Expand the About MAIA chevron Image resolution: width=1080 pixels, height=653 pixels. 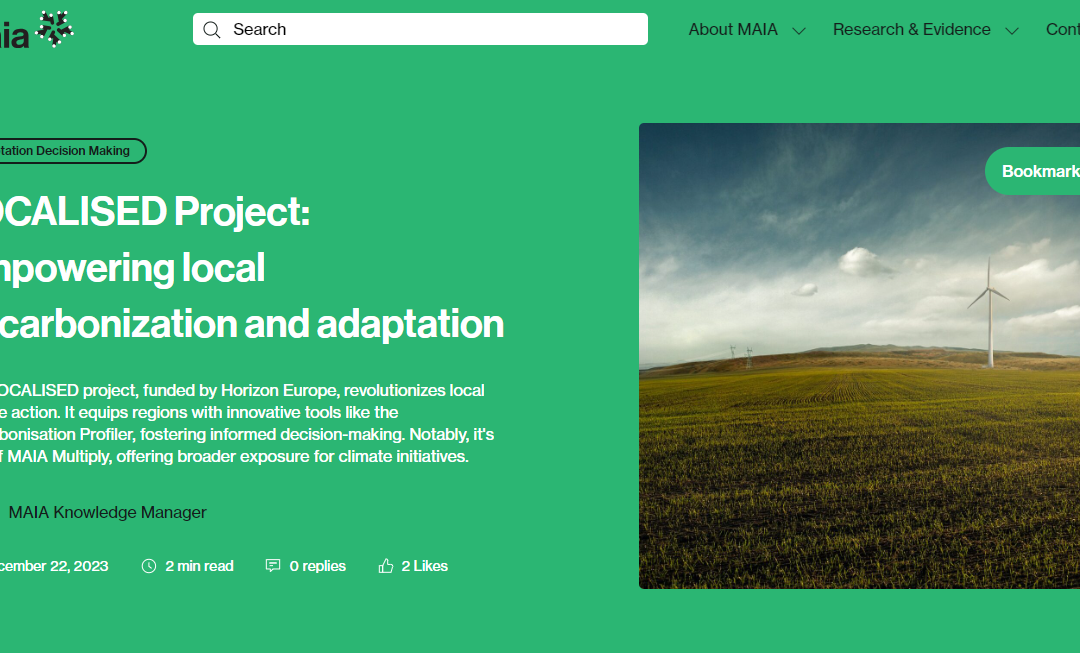coord(799,30)
